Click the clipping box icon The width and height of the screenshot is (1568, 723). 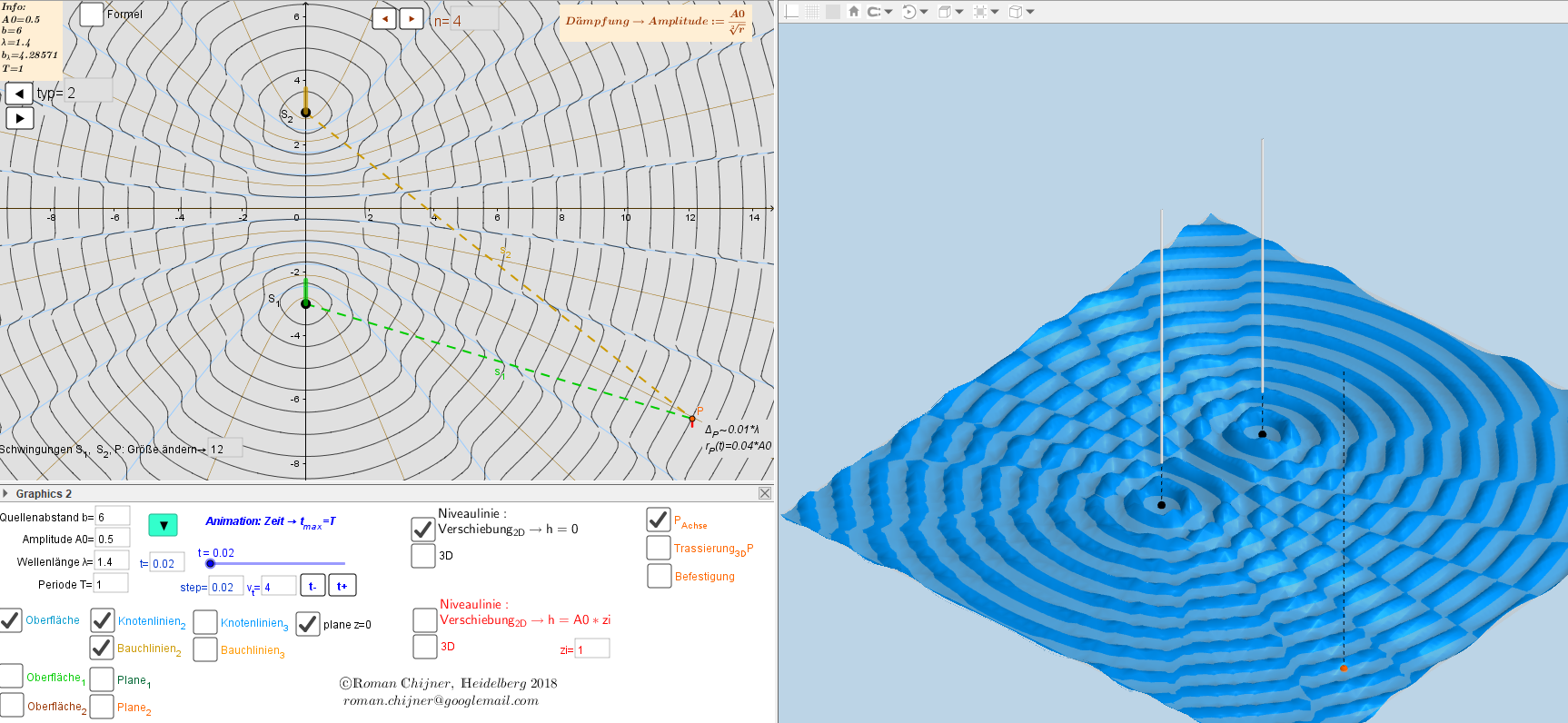pyautogui.click(x=980, y=11)
